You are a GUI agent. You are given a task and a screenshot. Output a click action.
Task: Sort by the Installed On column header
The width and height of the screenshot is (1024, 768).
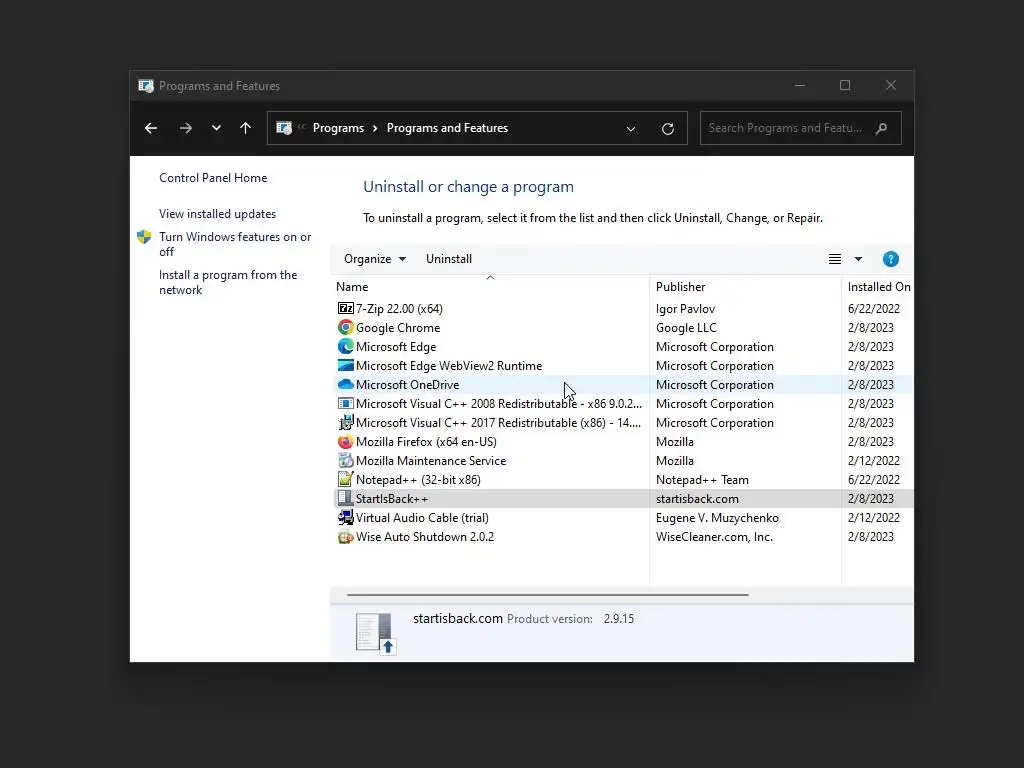pyautogui.click(x=878, y=287)
